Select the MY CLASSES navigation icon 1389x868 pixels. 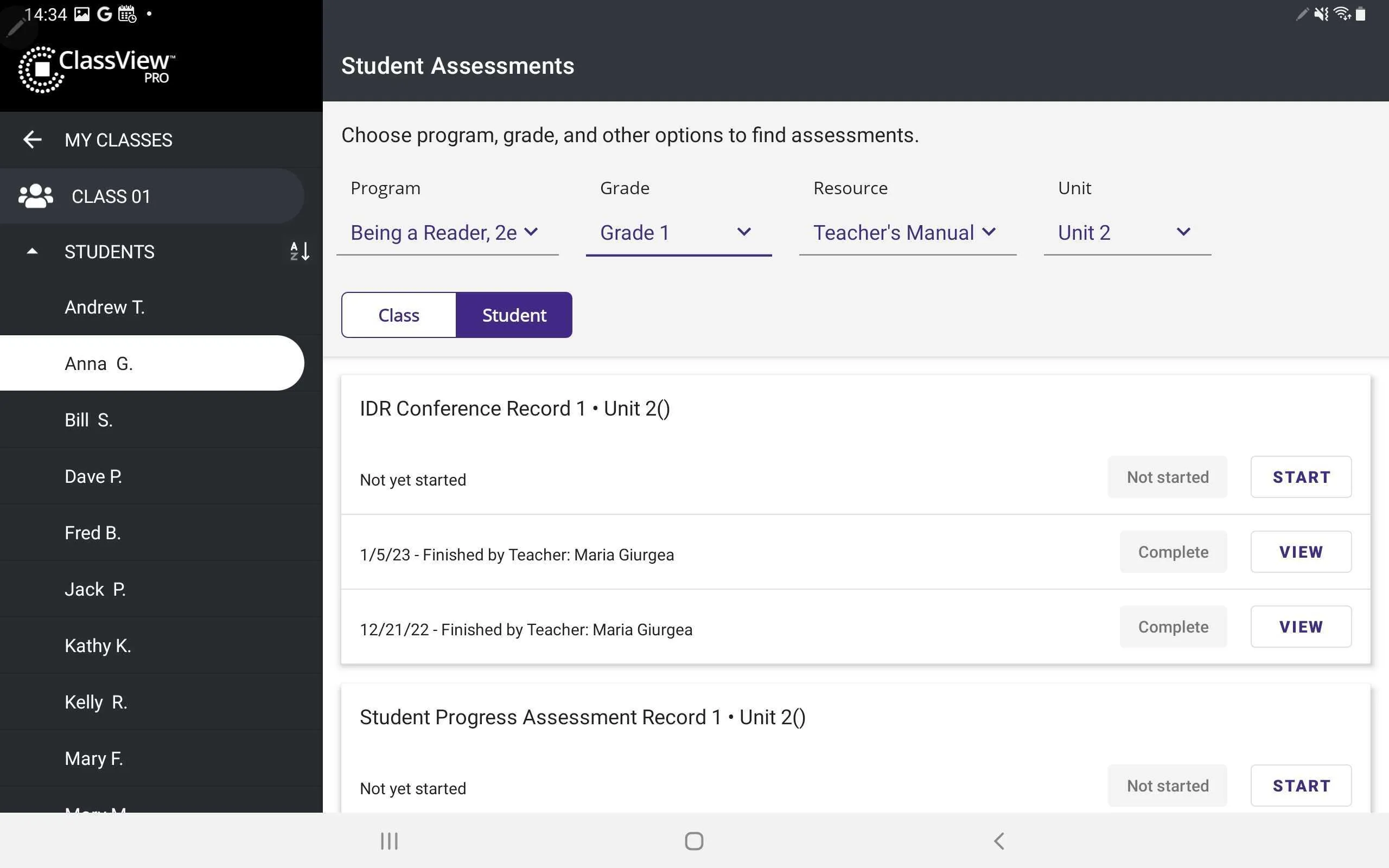pyautogui.click(x=32, y=139)
